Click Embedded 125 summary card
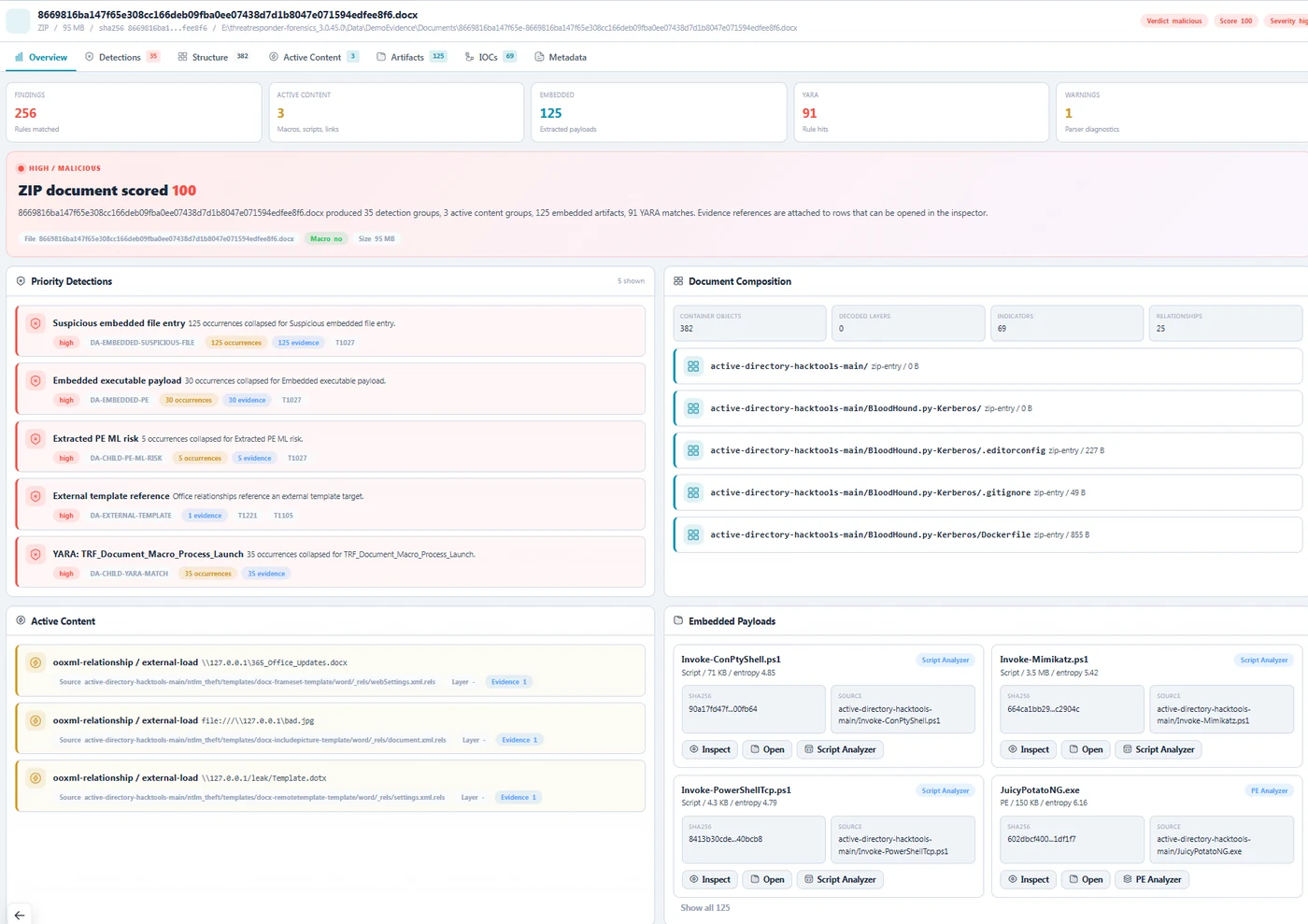 (x=659, y=112)
